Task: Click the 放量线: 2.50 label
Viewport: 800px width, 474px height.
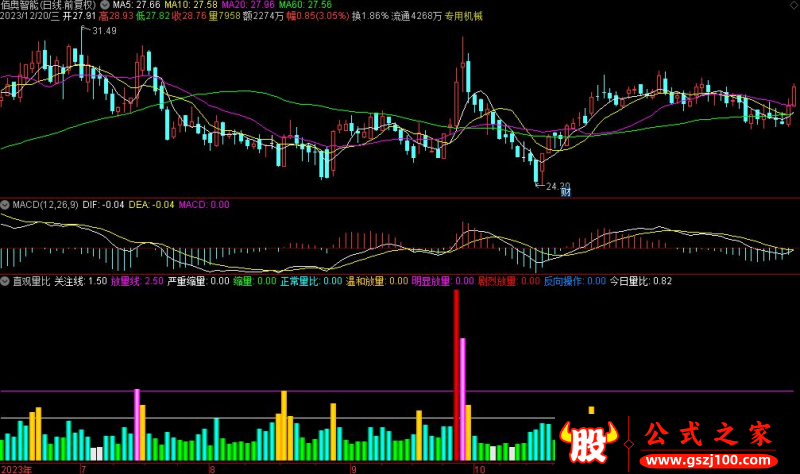Action: point(137,281)
